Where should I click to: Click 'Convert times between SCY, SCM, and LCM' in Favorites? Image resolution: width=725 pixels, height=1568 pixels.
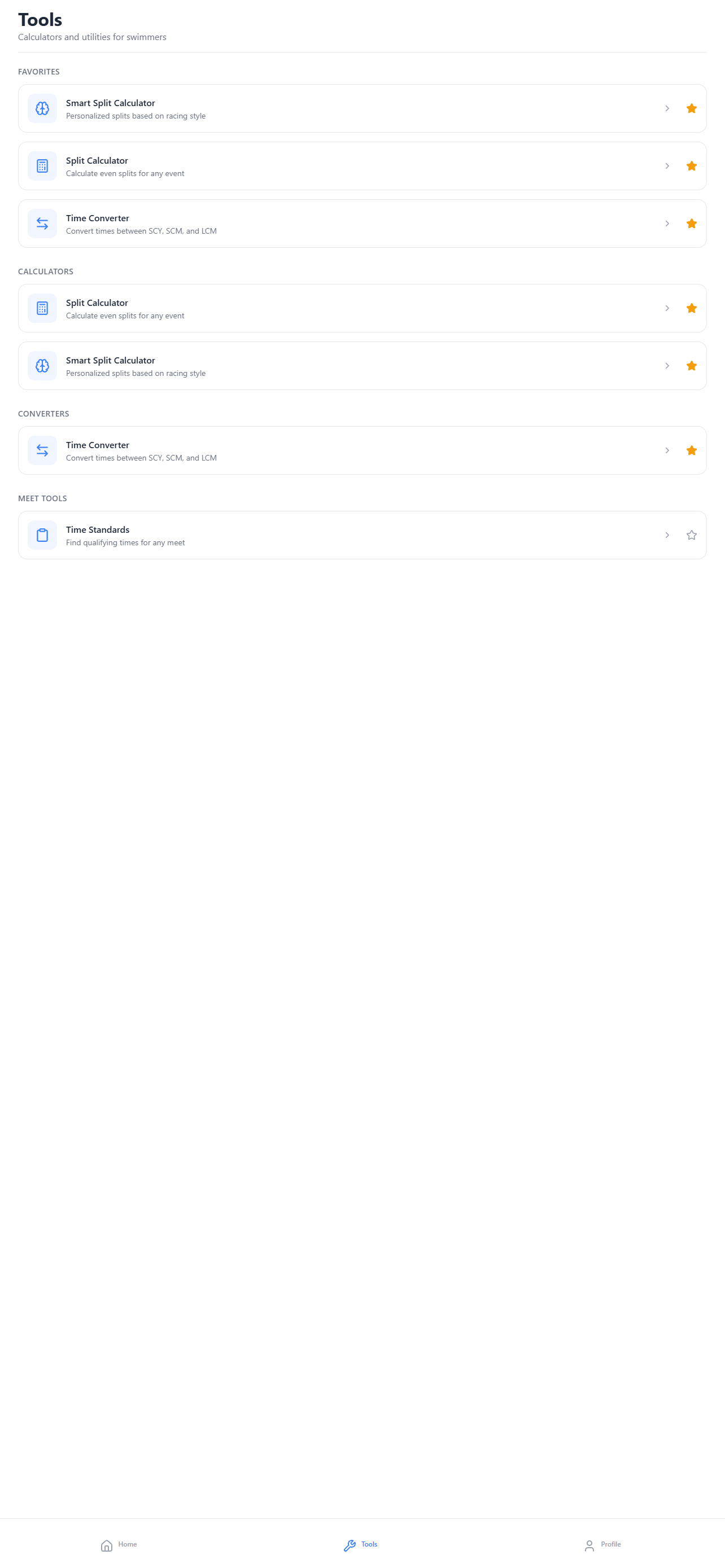[x=141, y=231]
